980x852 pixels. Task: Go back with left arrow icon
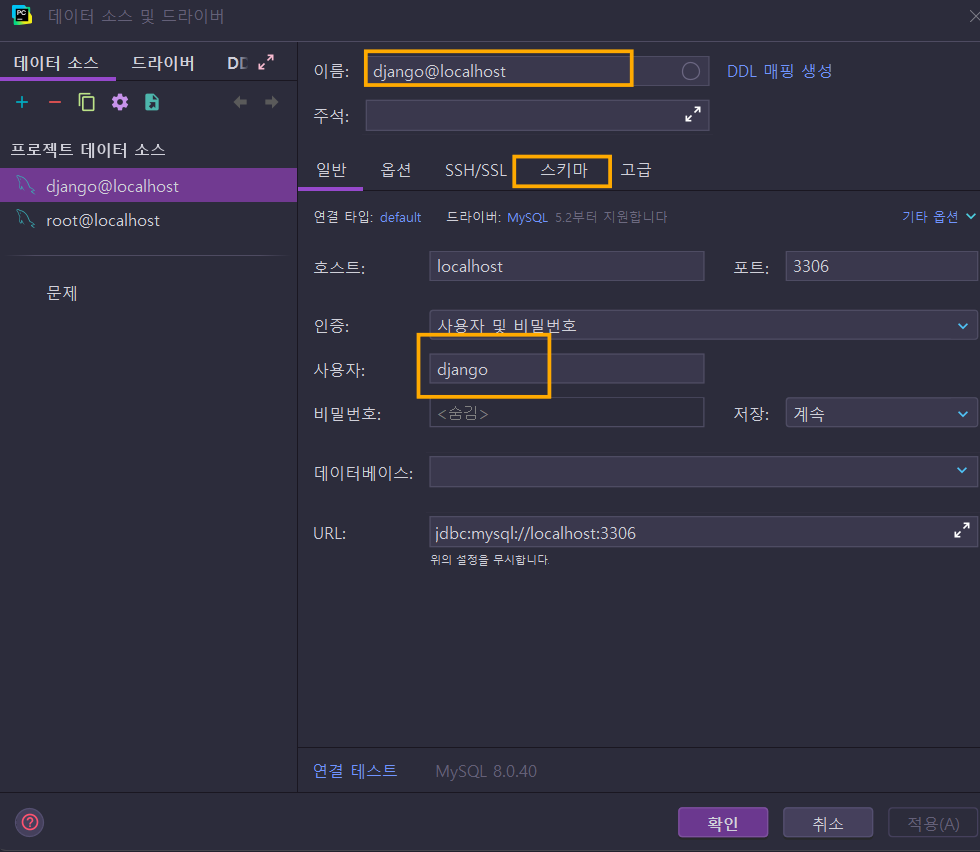[240, 102]
